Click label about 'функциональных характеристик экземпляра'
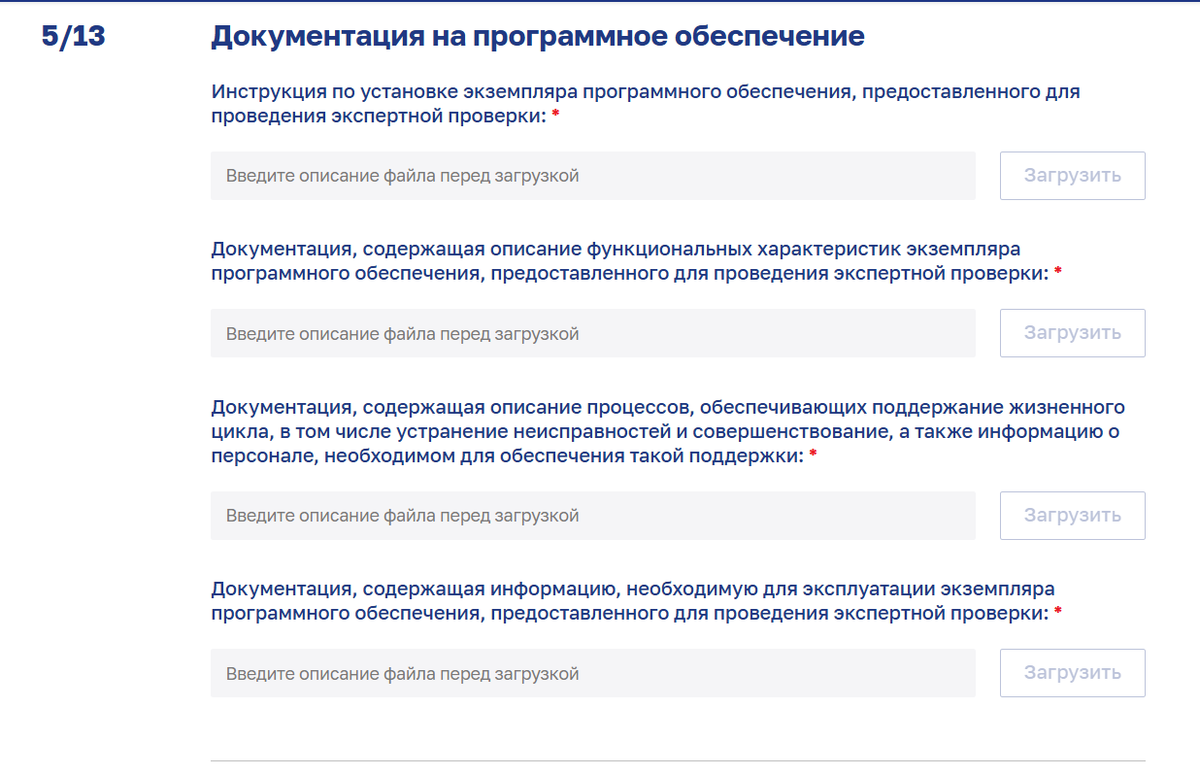Image resolution: width=1200 pixels, height=775 pixels. [636, 261]
